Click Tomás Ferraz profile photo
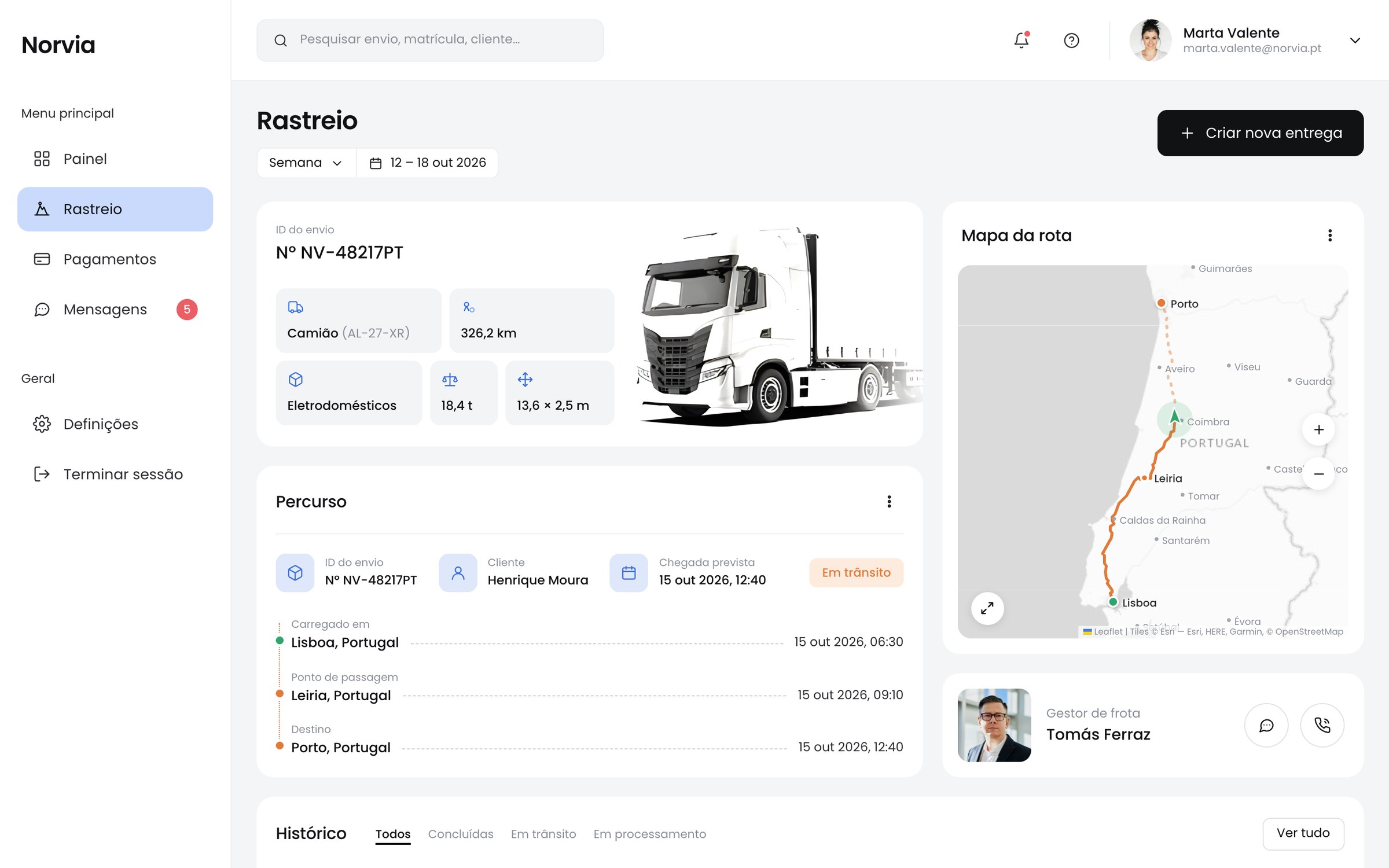1389x868 pixels. [994, 725]
